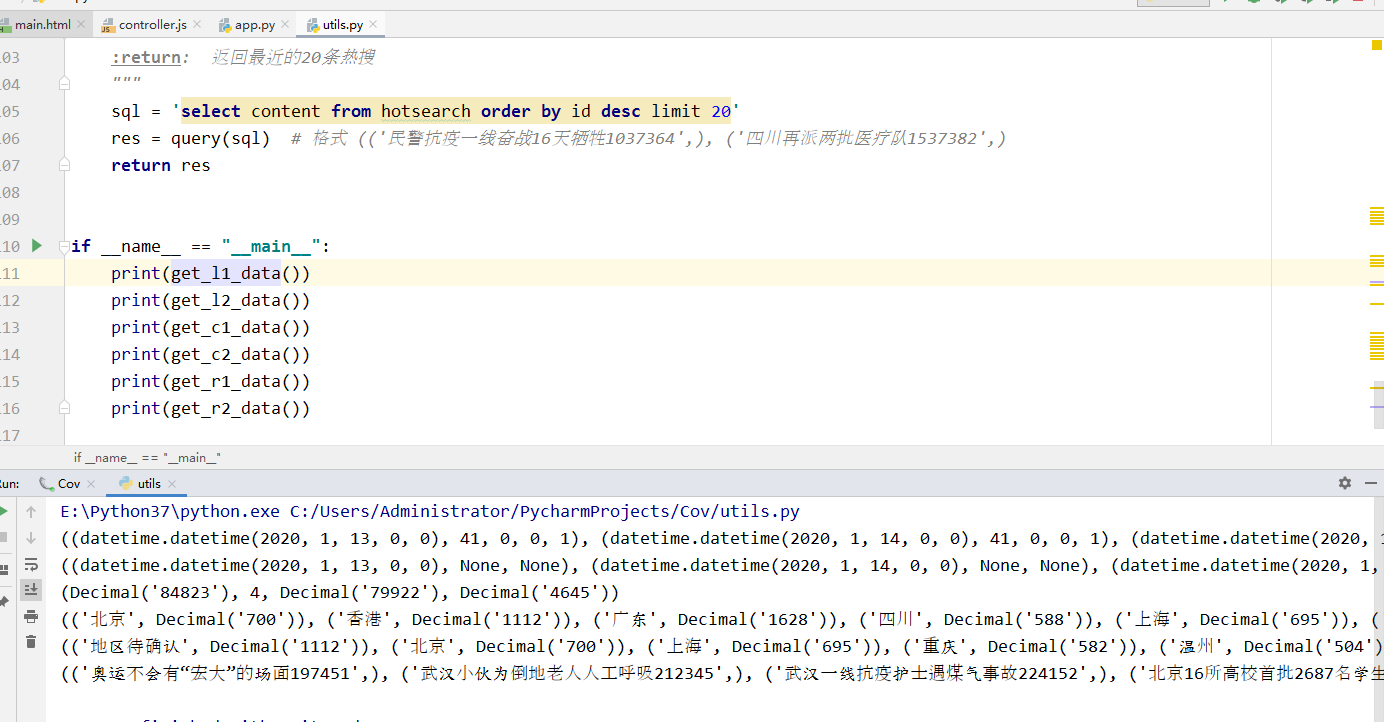Click the :return: docstring tag
Image resolution: width=1384 pixels, height=722 pixels.
click(151, 57)
